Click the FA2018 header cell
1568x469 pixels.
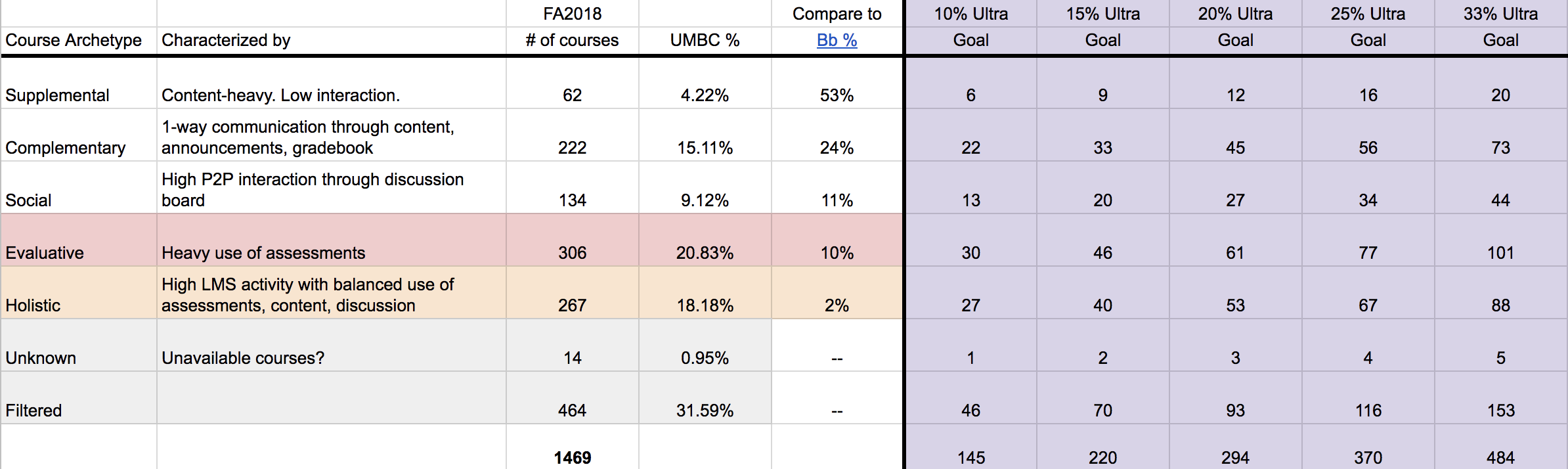coord(572,14)
